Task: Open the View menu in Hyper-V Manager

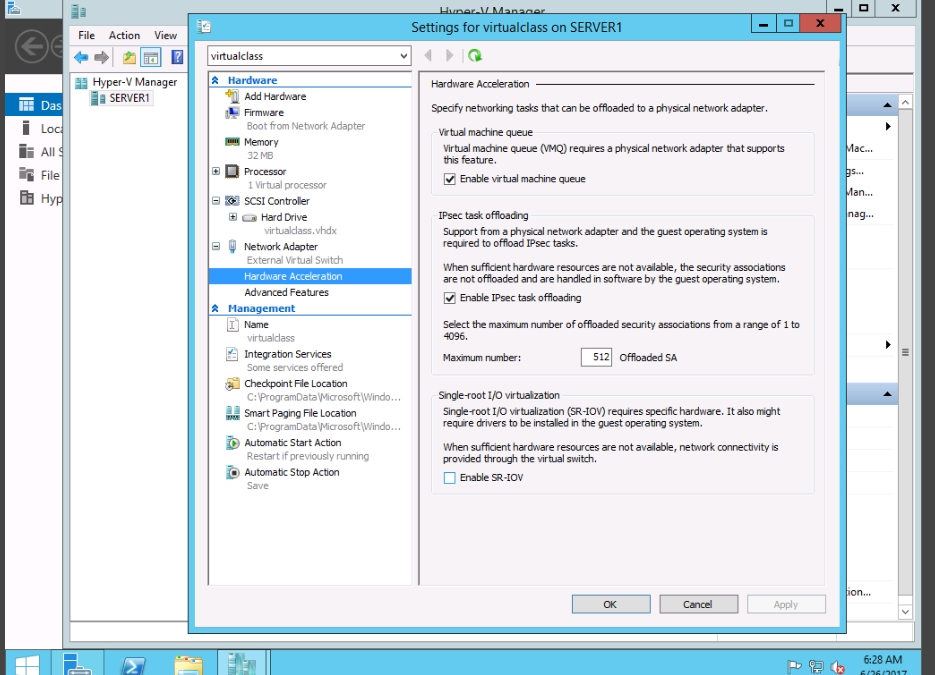Action: [x=165, y=35]
